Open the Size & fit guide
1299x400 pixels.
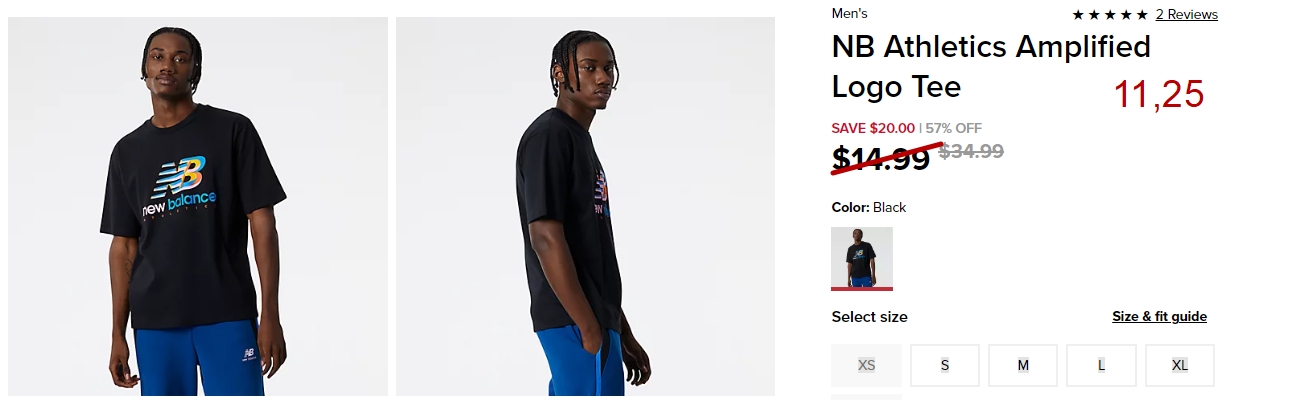pyautogui.click(x=1159, y=316)
